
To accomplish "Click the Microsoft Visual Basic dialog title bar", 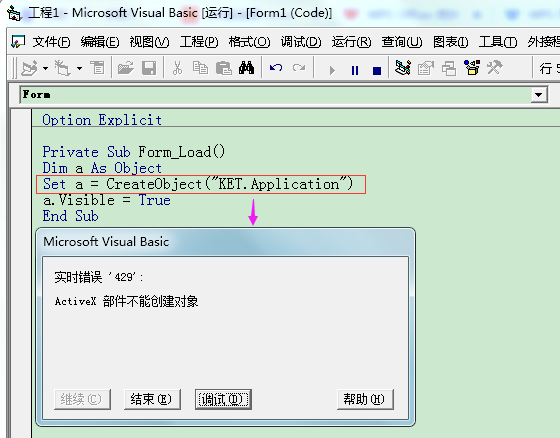I will [x=225, y=242].
